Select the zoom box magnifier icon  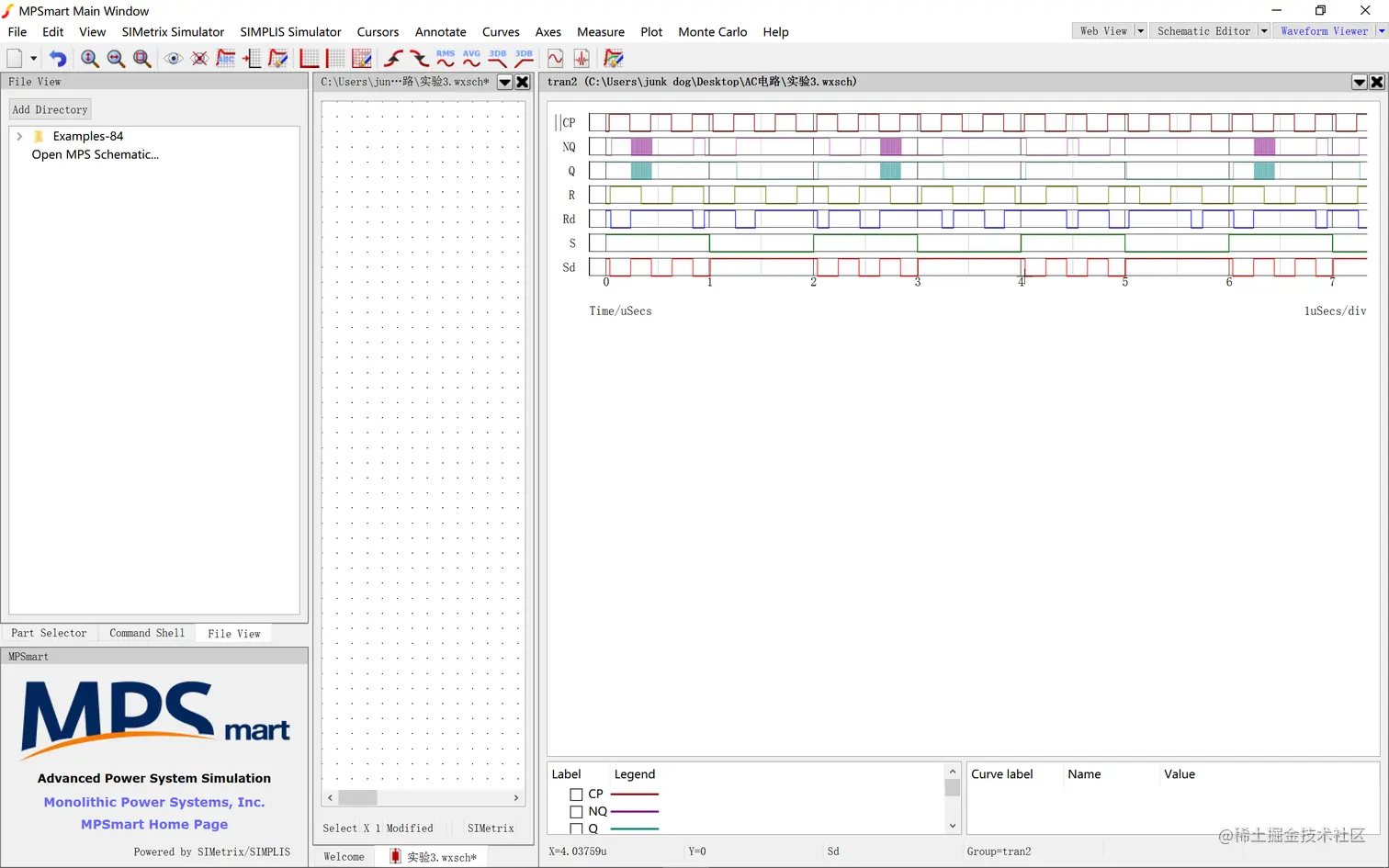pos(142,59)
